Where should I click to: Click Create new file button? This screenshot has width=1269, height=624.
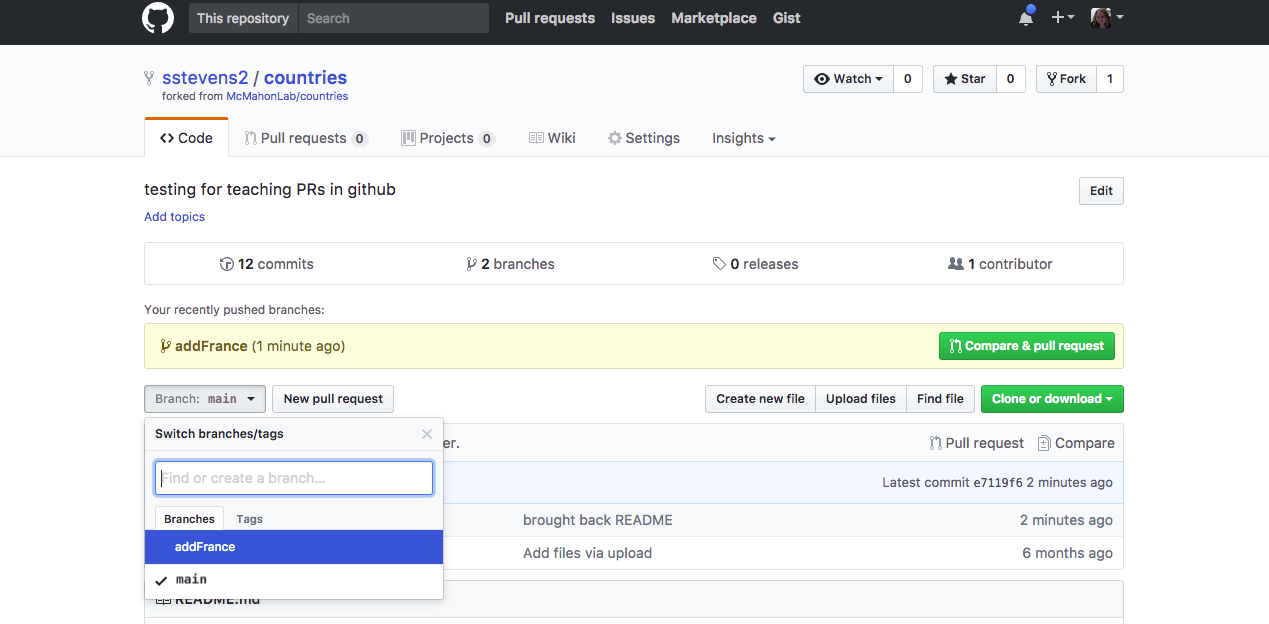coord(760,399)
